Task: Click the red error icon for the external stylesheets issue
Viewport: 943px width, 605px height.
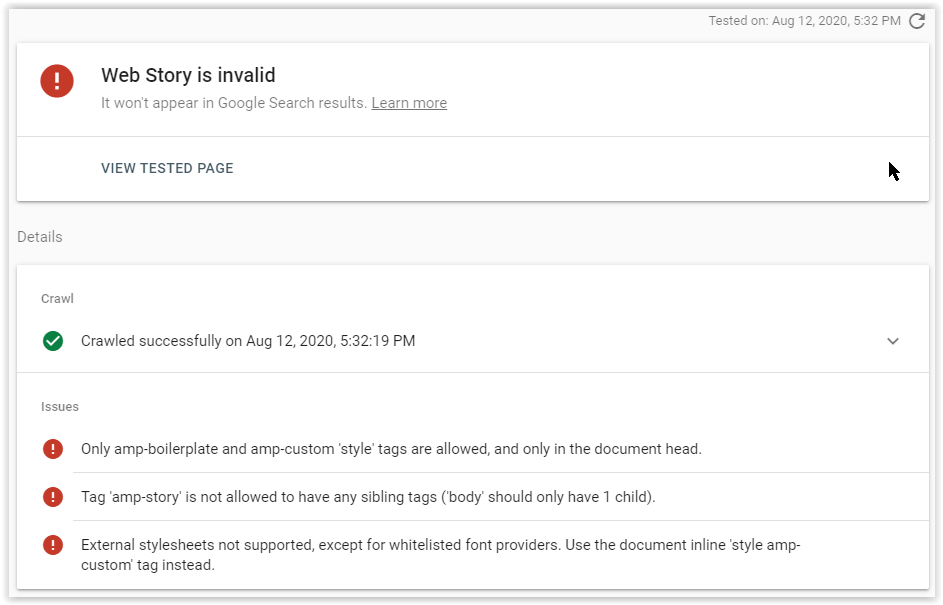Action: pos(53,545)
